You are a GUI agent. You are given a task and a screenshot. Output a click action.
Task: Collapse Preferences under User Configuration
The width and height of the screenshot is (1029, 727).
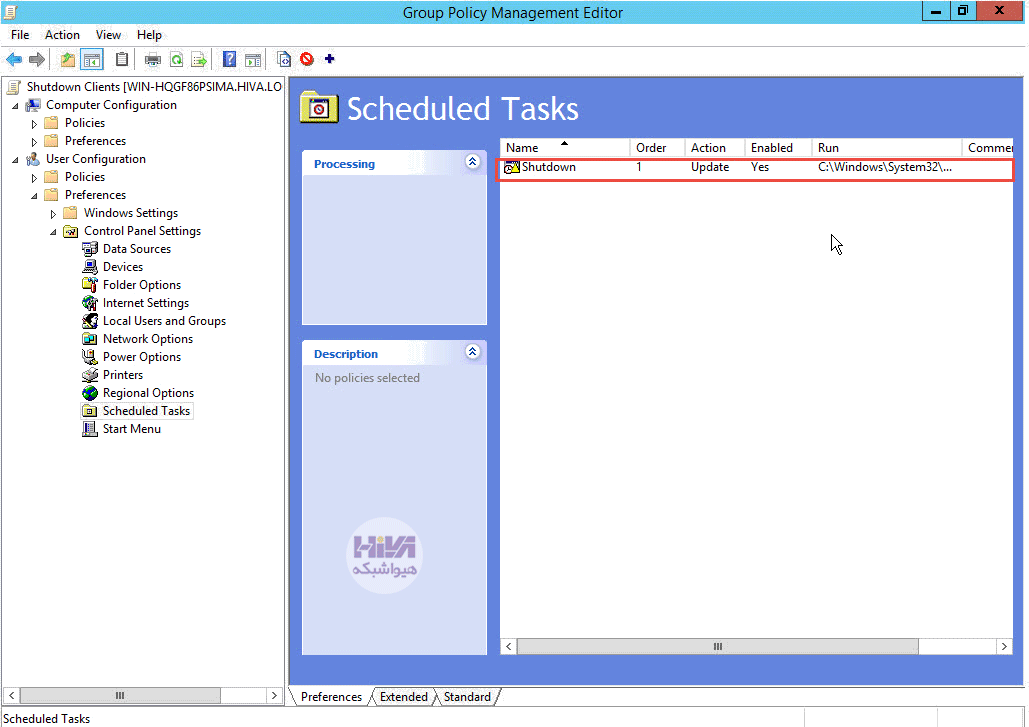[x=34, y=196]
